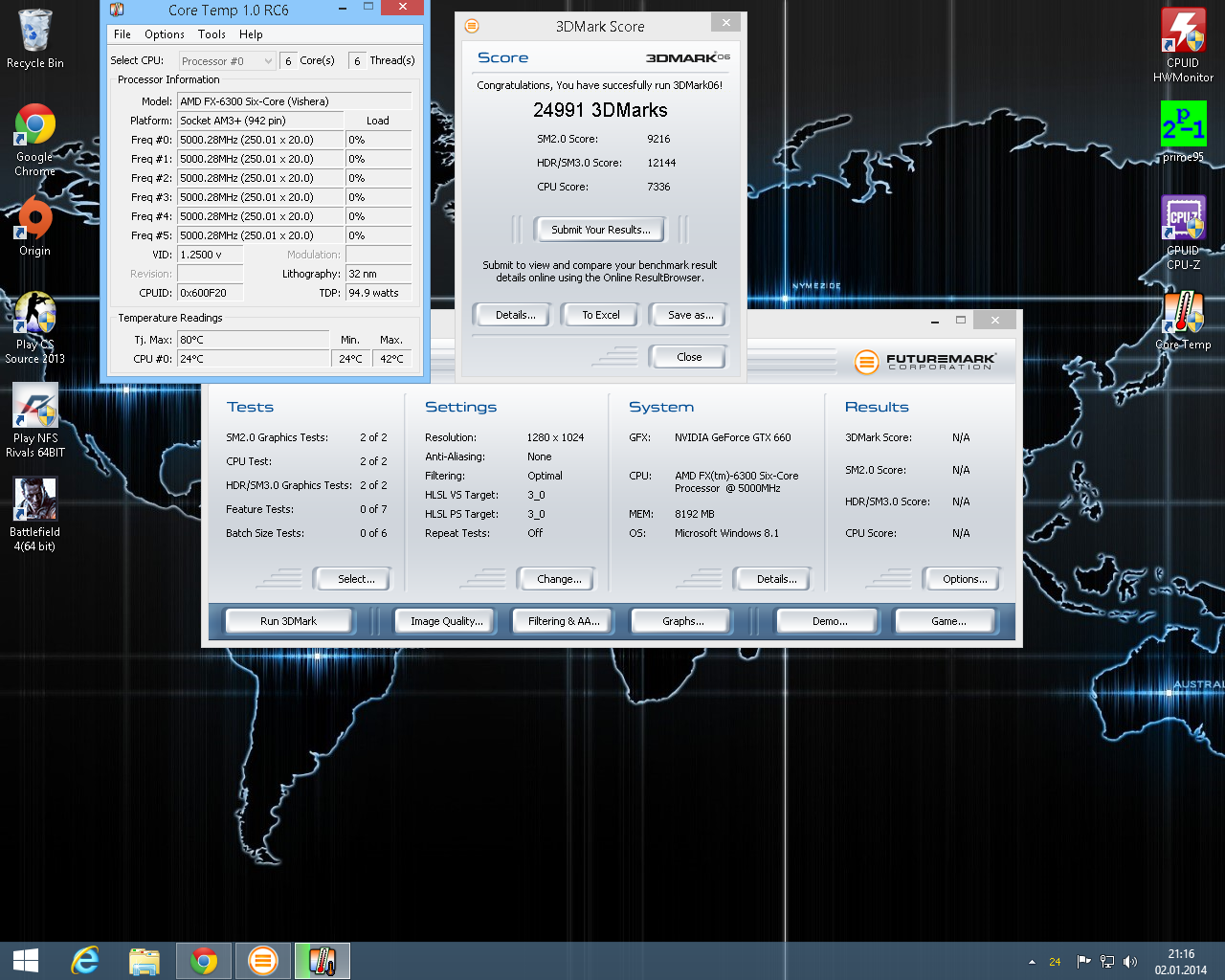The image size is (1225, 980).
Task: Click the TDP 94.9 watts value
Action: point(379,293)
